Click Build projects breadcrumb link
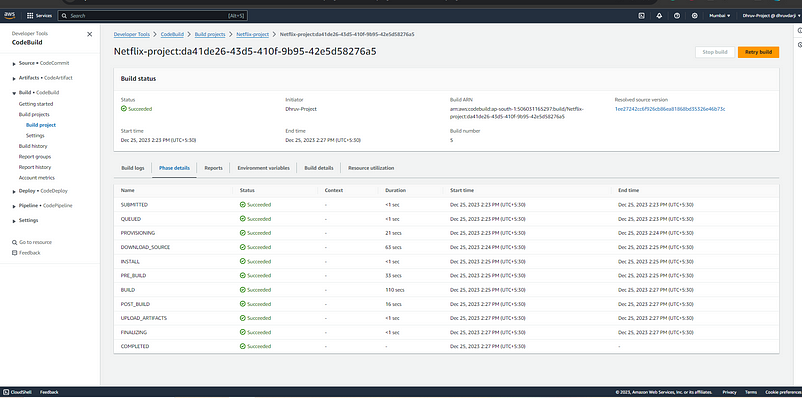Image resolution: width=802 pixels, height=398 pixels. coord(210,34)
